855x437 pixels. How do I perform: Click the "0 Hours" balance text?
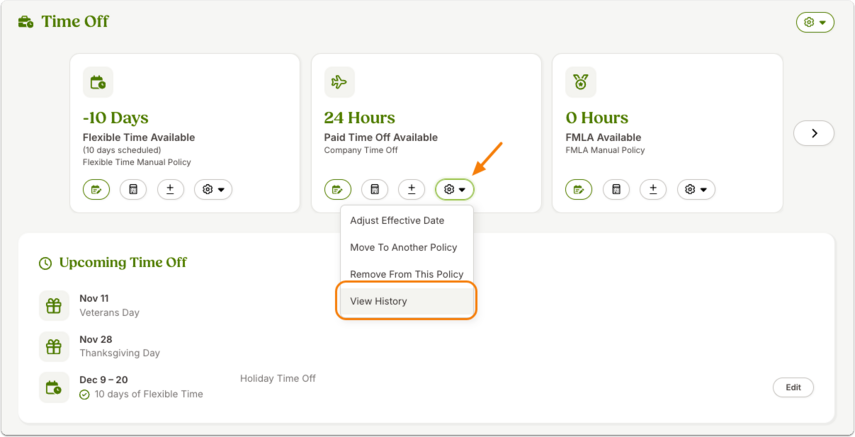[597, 118]
